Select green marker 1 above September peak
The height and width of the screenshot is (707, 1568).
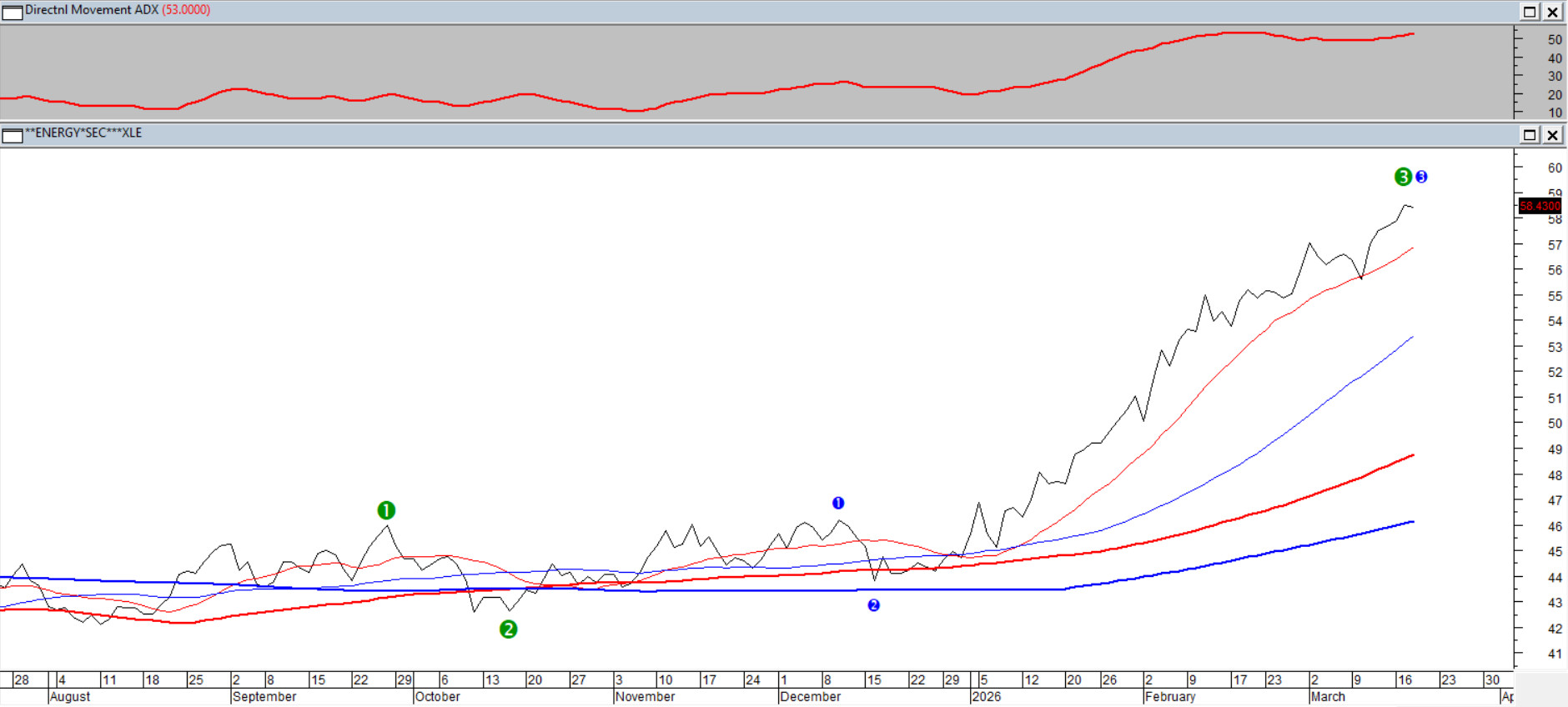[x=386, y=510]
